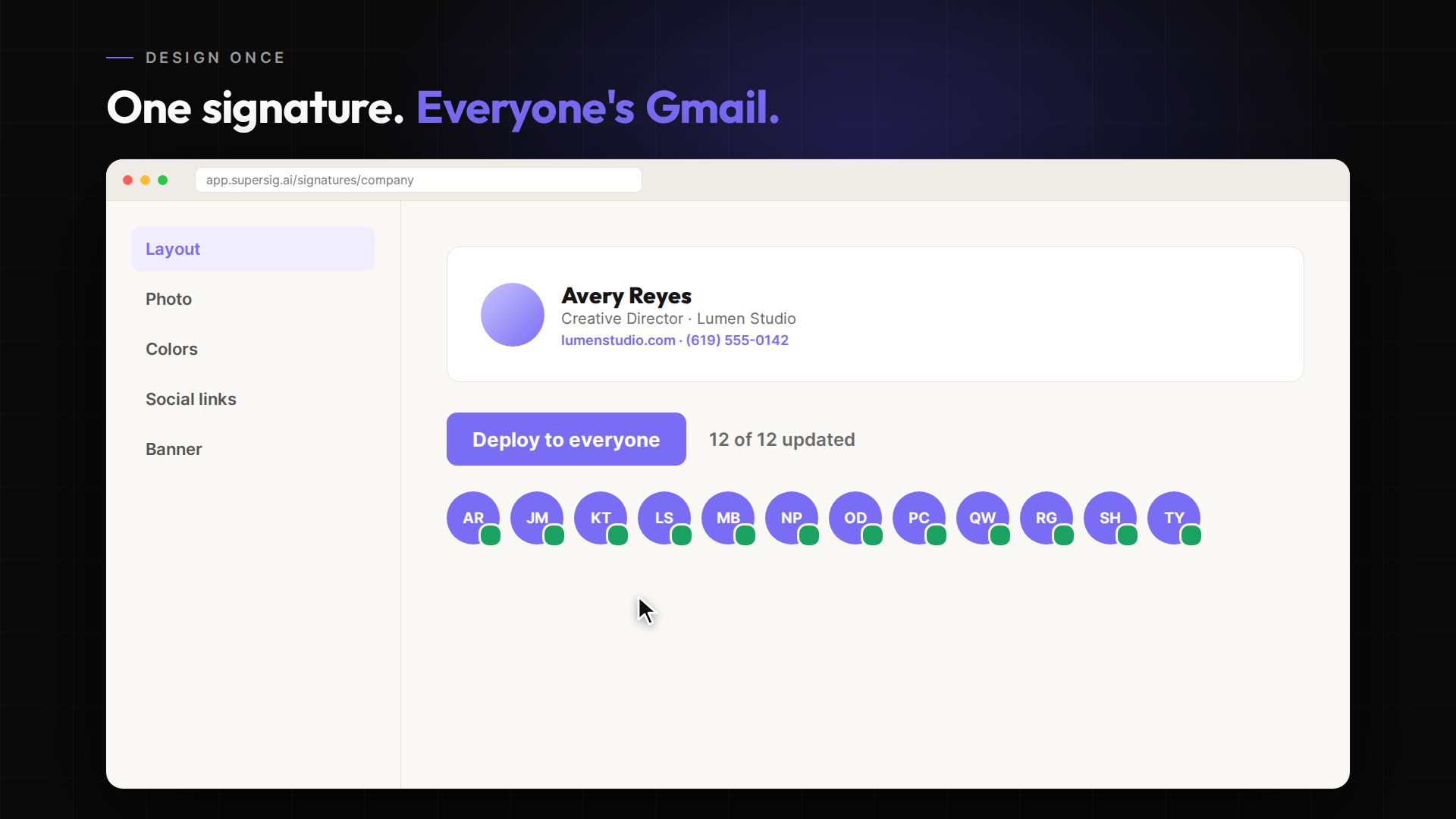This screenshot has width=1456, height=819.
Task: Select the SH team member avatar
Action: [1110, 518]
